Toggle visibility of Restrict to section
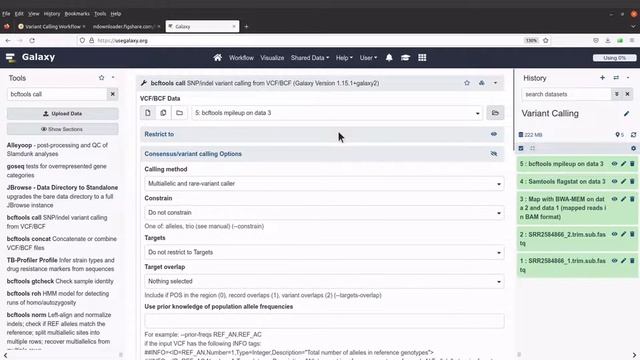 click(494, 134)
